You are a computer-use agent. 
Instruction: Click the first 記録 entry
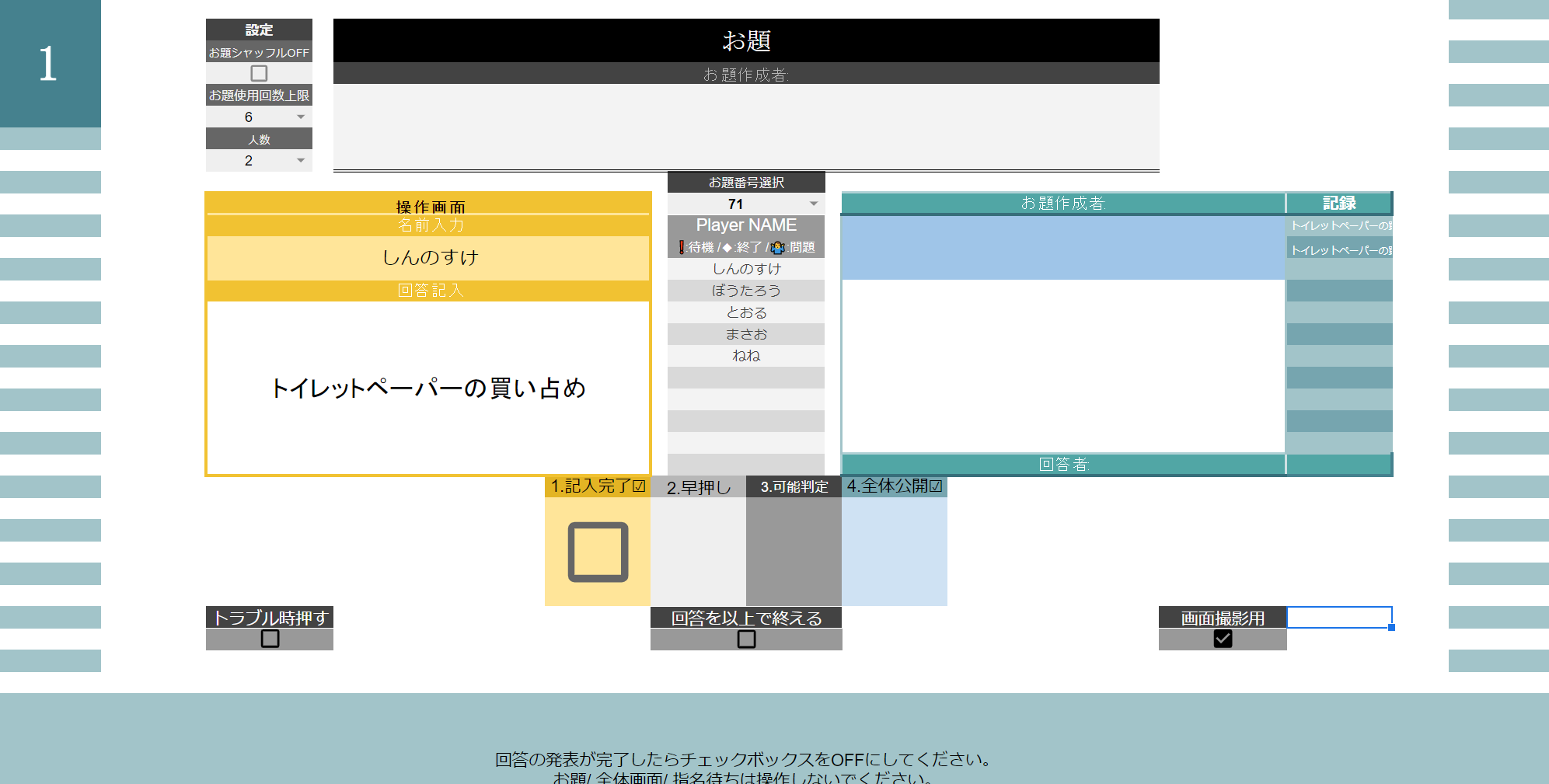1339,226
